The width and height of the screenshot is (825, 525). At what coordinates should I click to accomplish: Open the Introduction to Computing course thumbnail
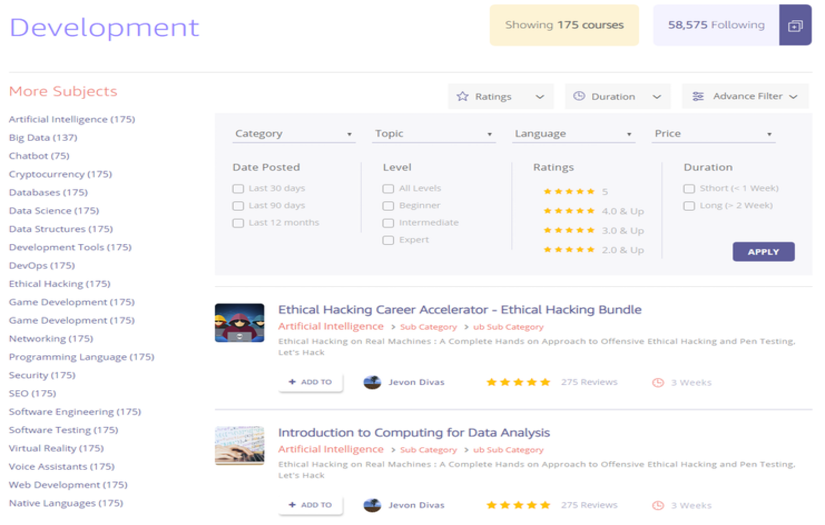coord(240,446)
